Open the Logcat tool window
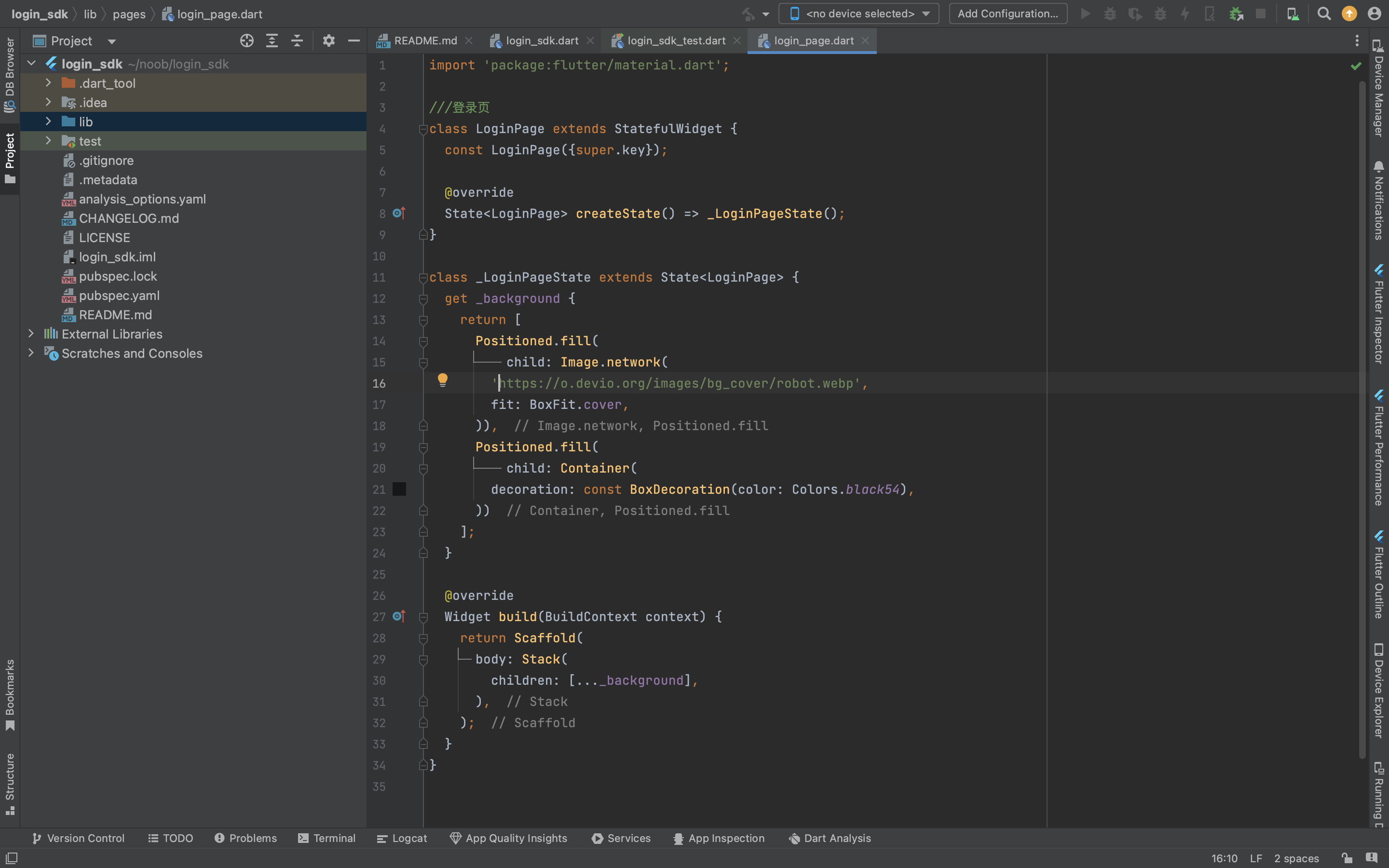 [x=402, y=838]
